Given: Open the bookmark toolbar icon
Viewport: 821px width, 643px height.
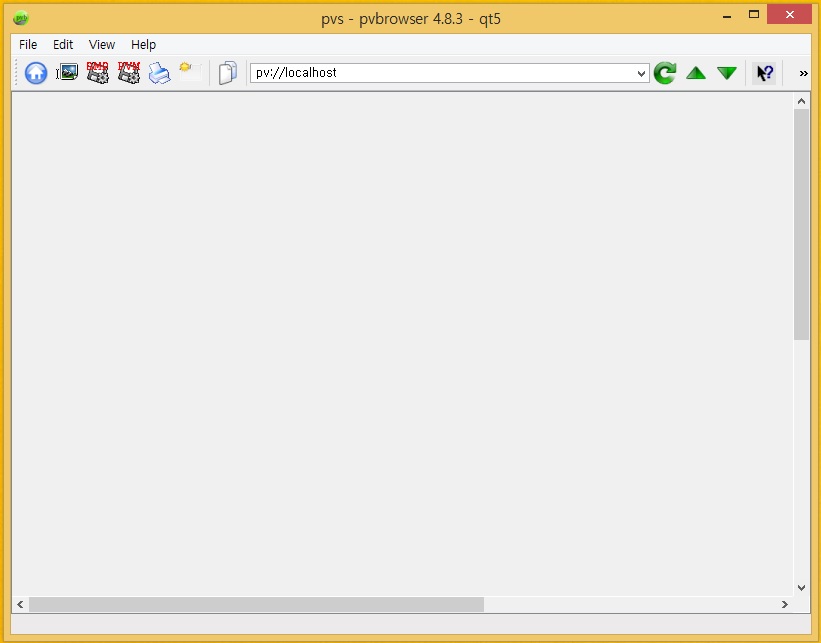Looking at the screenshot, I should pyautogui.click(x=186, y=72).
